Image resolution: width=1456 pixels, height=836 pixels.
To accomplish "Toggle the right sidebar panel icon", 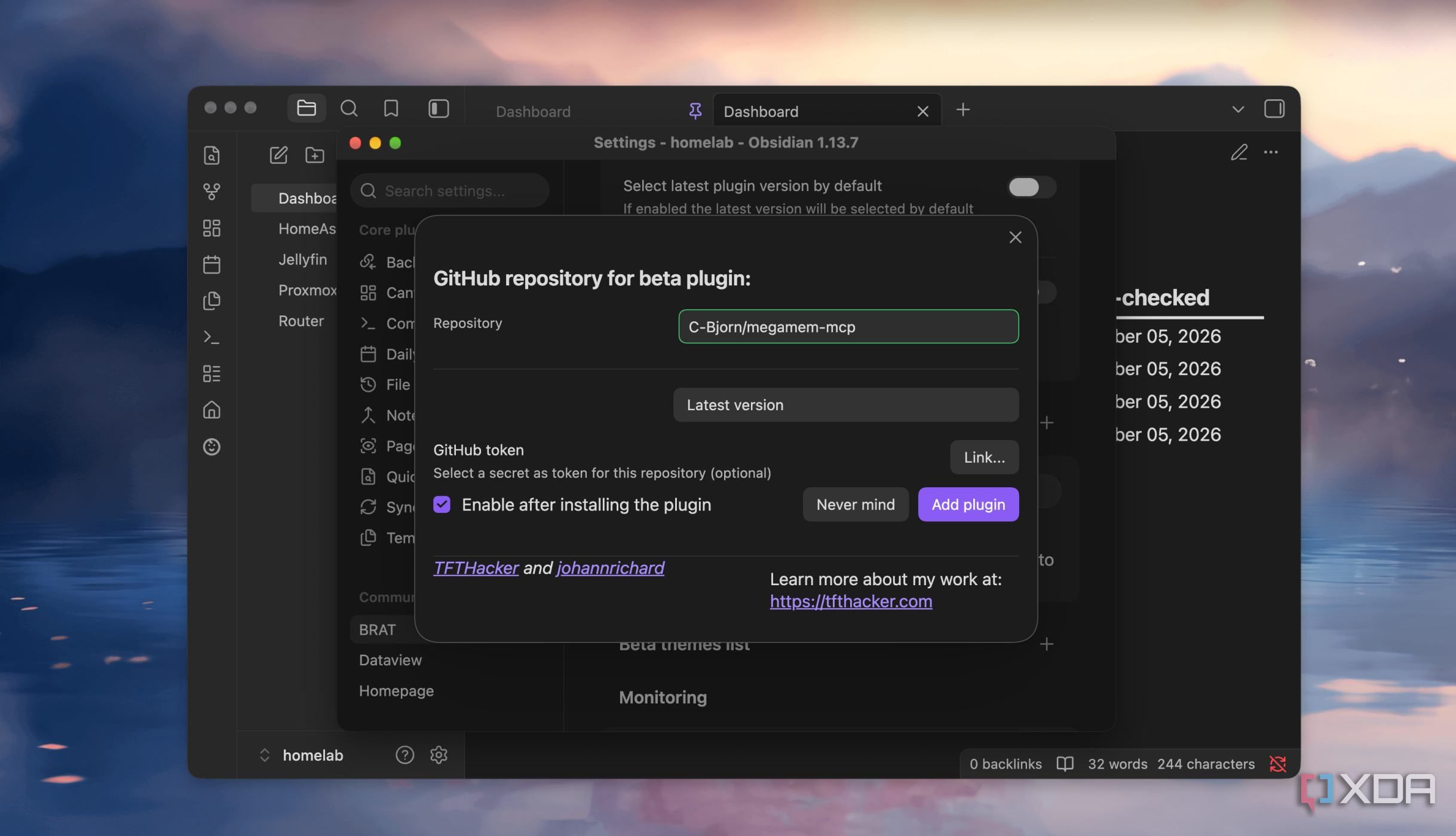I will click(x=1274, y=109).
